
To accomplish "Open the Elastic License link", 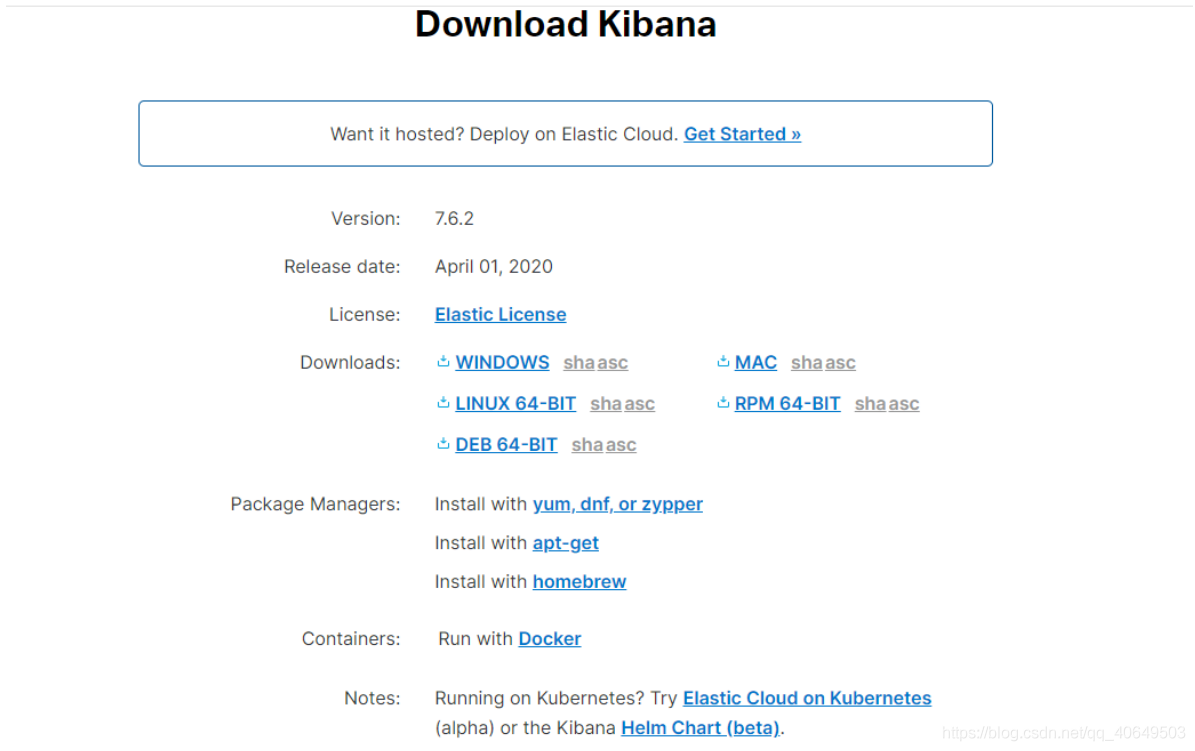I will [x=501, y=315].
